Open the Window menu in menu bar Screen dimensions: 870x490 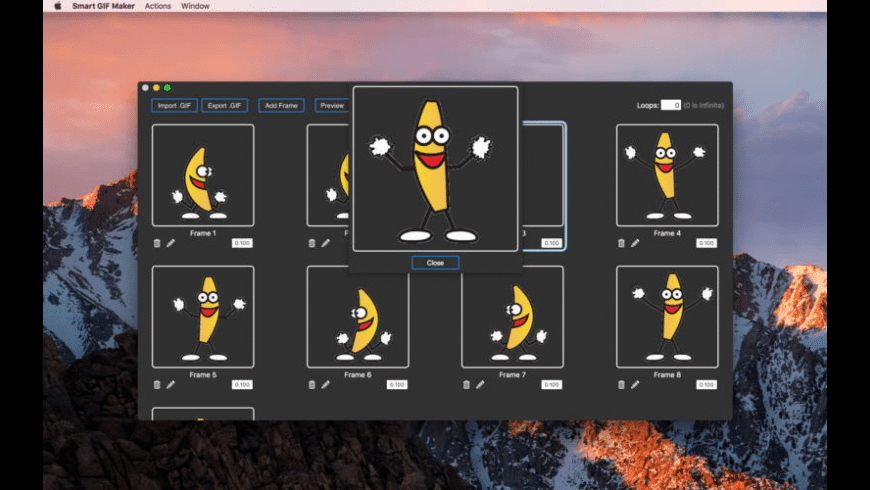196,6
